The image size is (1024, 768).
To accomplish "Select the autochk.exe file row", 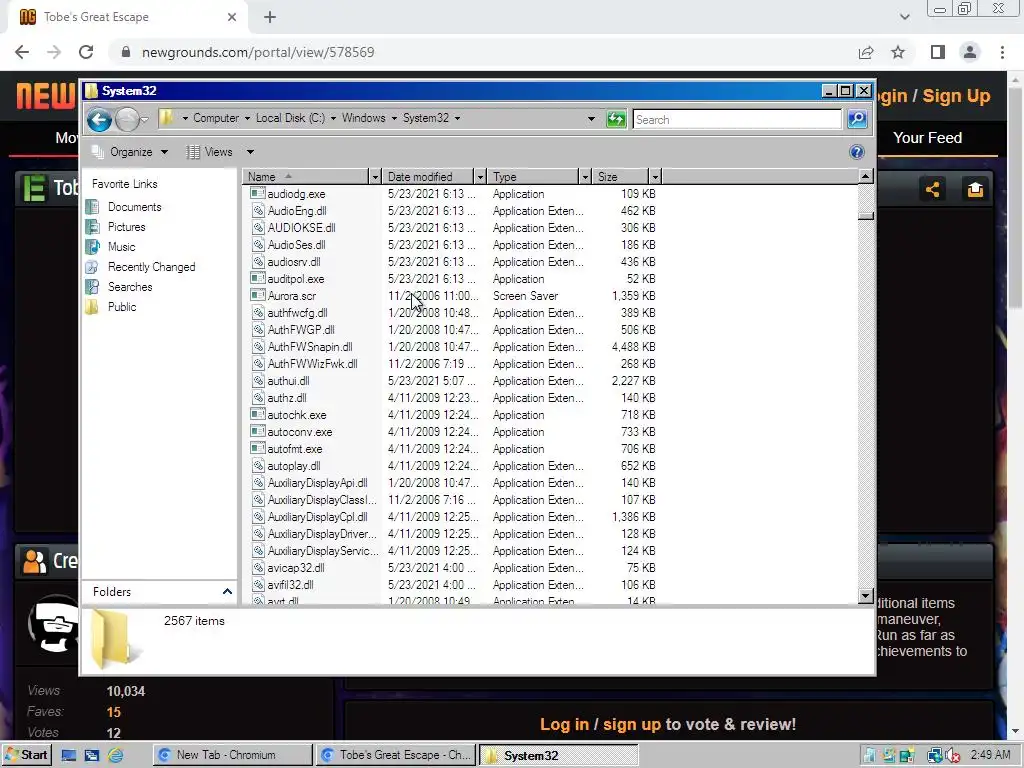I will (x=453, y=415).
